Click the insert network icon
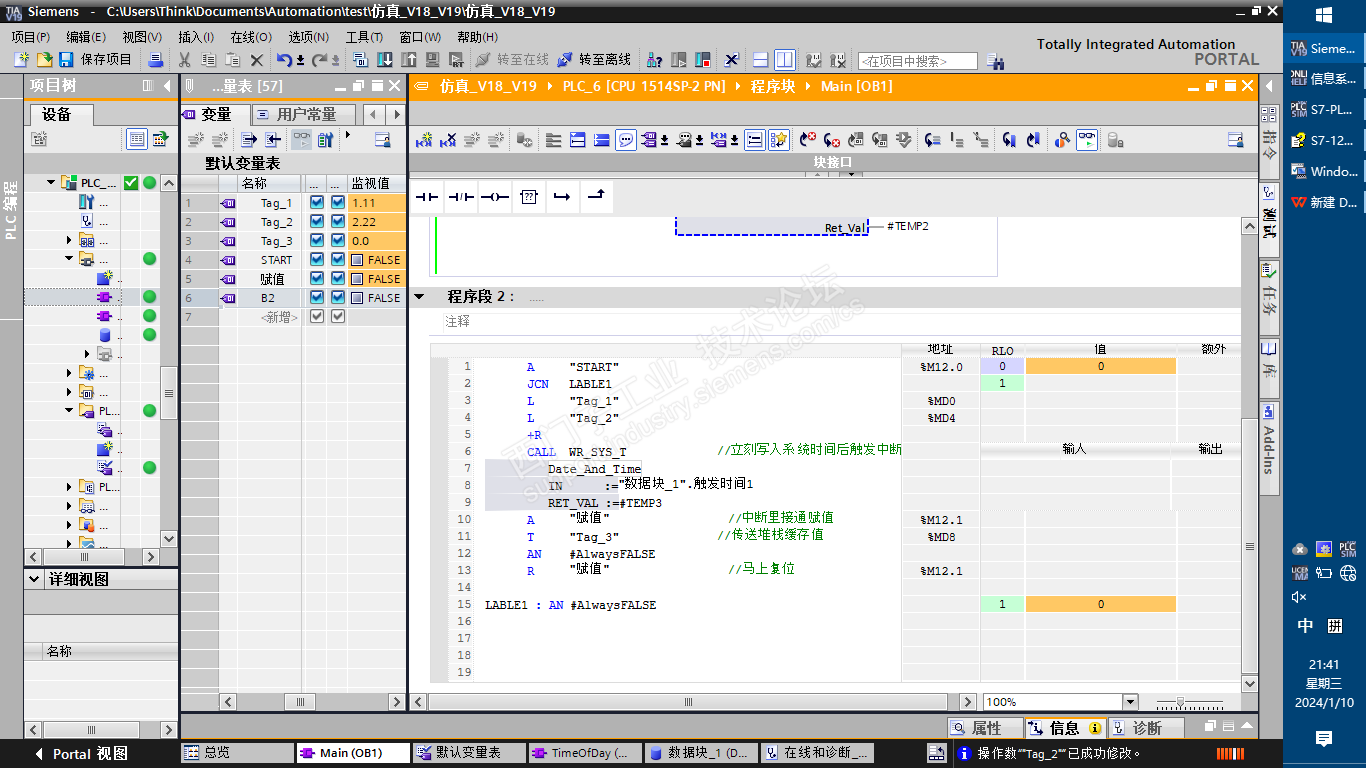This screenshot has height=768, width=1366. tap(424, 140)
